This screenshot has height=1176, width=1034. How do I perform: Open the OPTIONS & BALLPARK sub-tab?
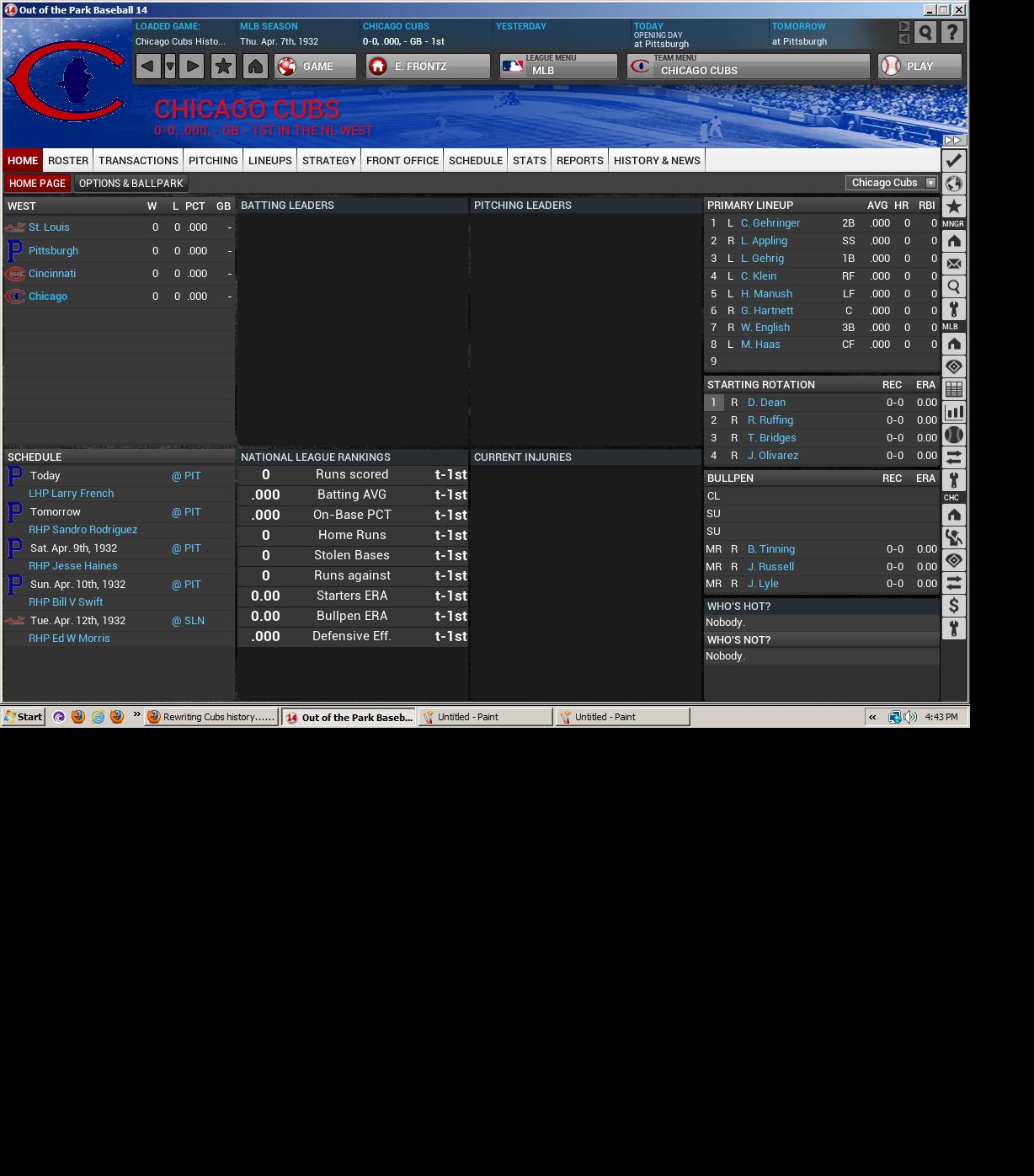(x=131, y=183)
